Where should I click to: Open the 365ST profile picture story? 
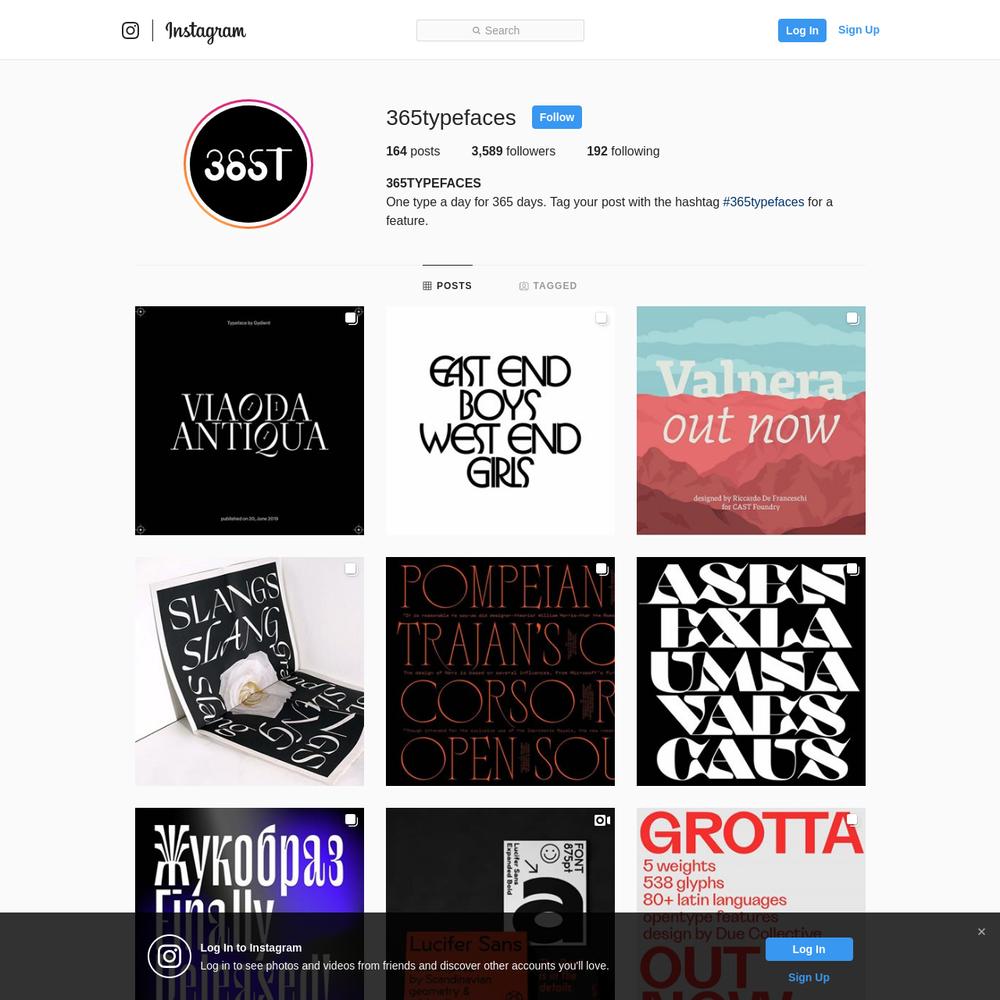249,164
